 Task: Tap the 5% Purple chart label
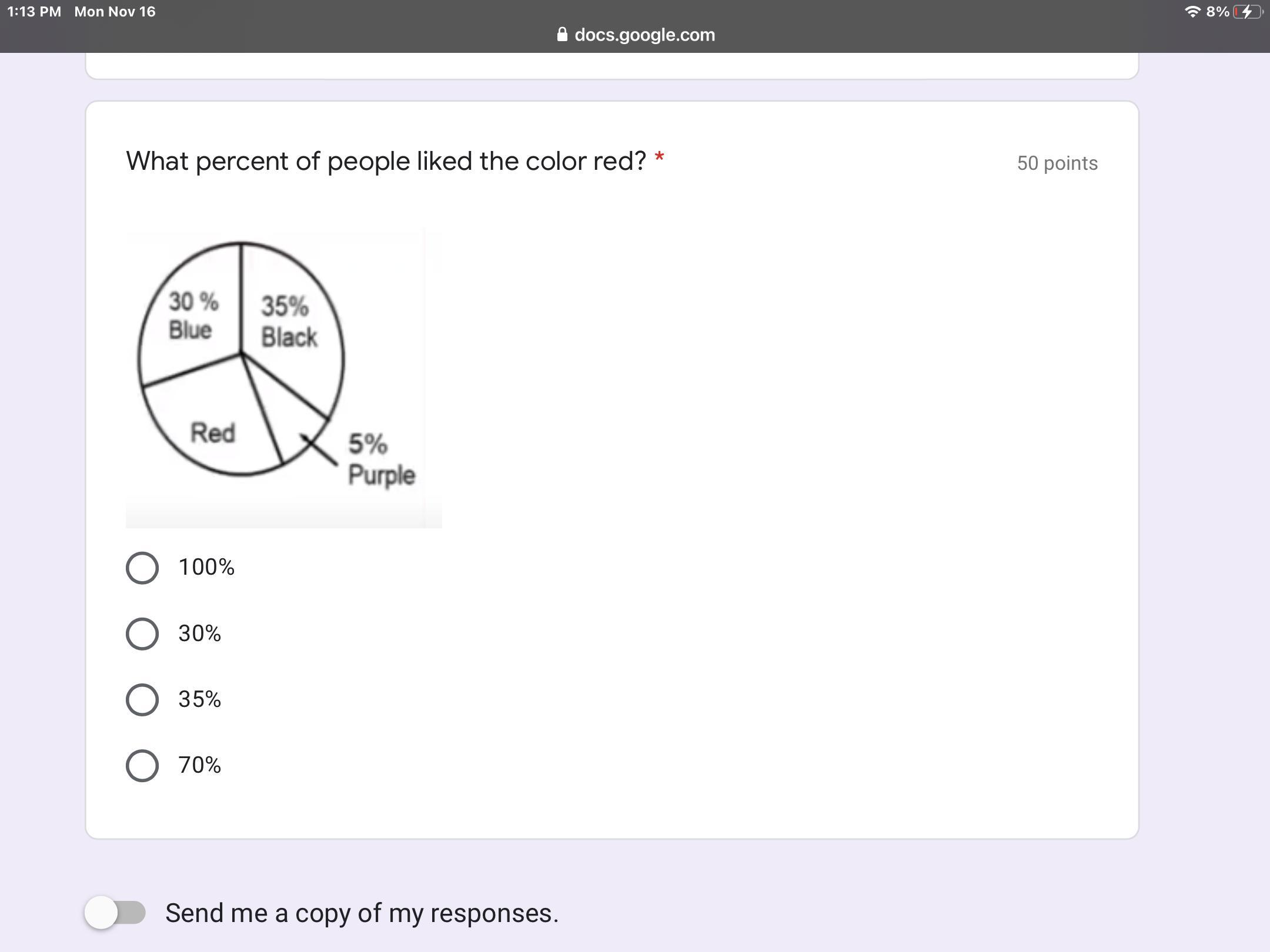(381, 460)
